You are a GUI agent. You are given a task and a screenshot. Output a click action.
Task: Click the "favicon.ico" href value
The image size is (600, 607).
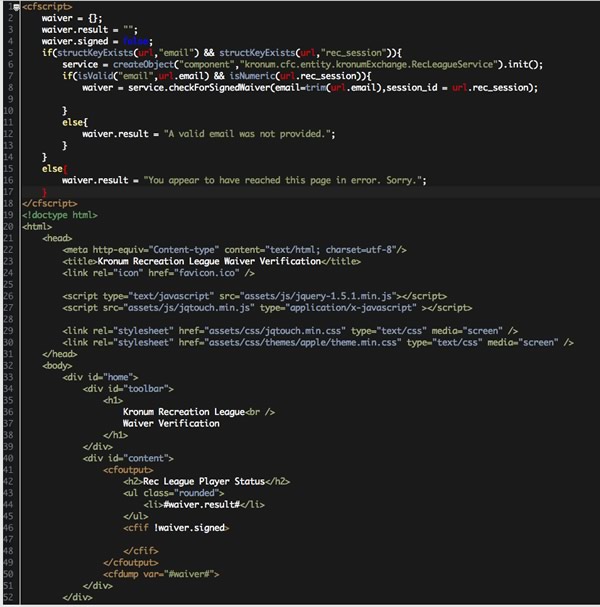207,273
